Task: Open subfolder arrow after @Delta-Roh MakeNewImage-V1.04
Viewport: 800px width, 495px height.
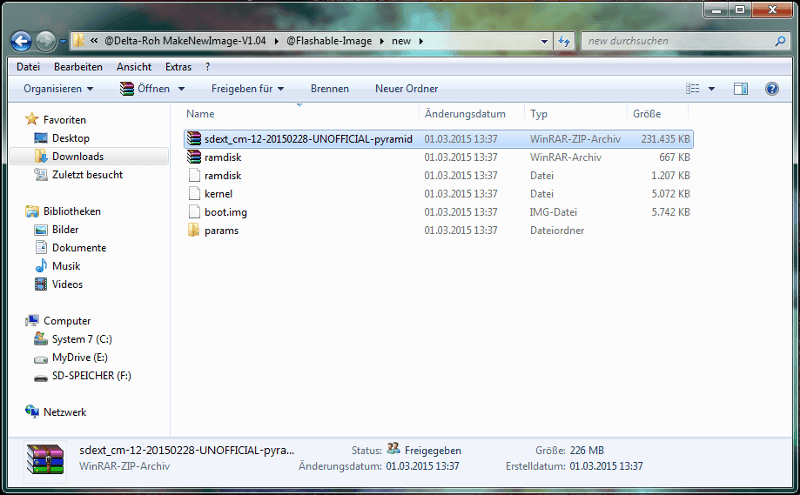Action: coord(277,41)
